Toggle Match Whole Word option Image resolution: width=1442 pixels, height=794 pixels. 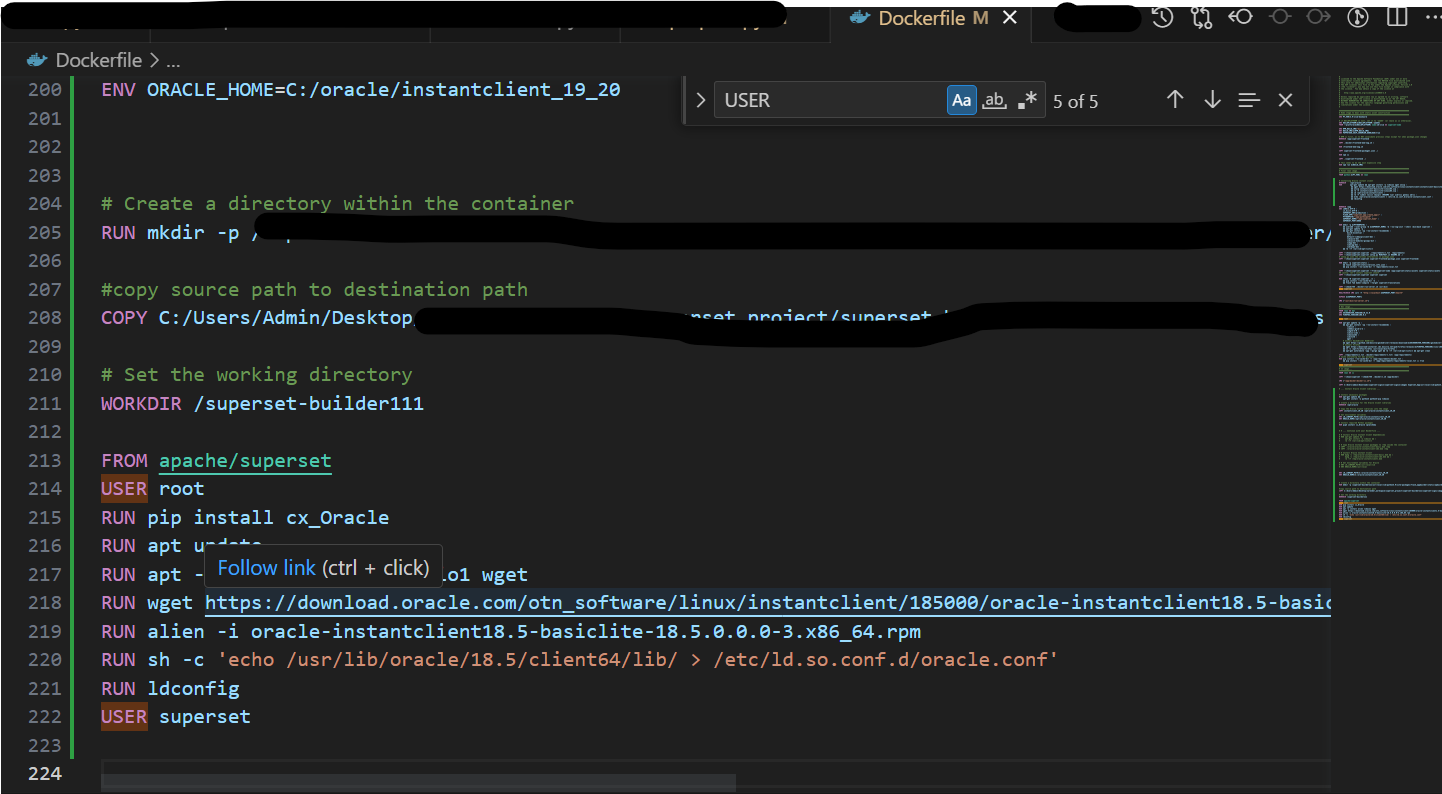pos(994,100)
